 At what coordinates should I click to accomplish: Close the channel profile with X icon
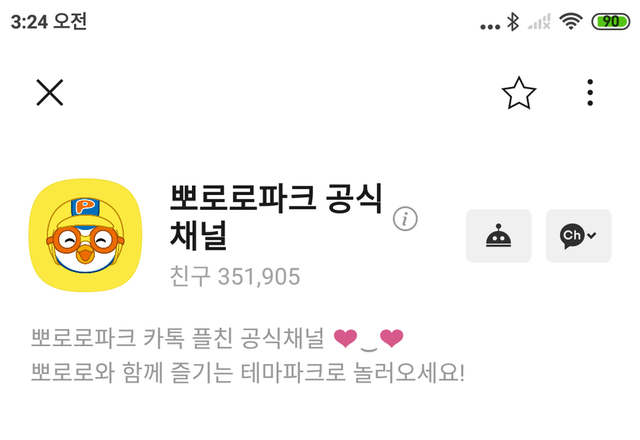[50, 93]
